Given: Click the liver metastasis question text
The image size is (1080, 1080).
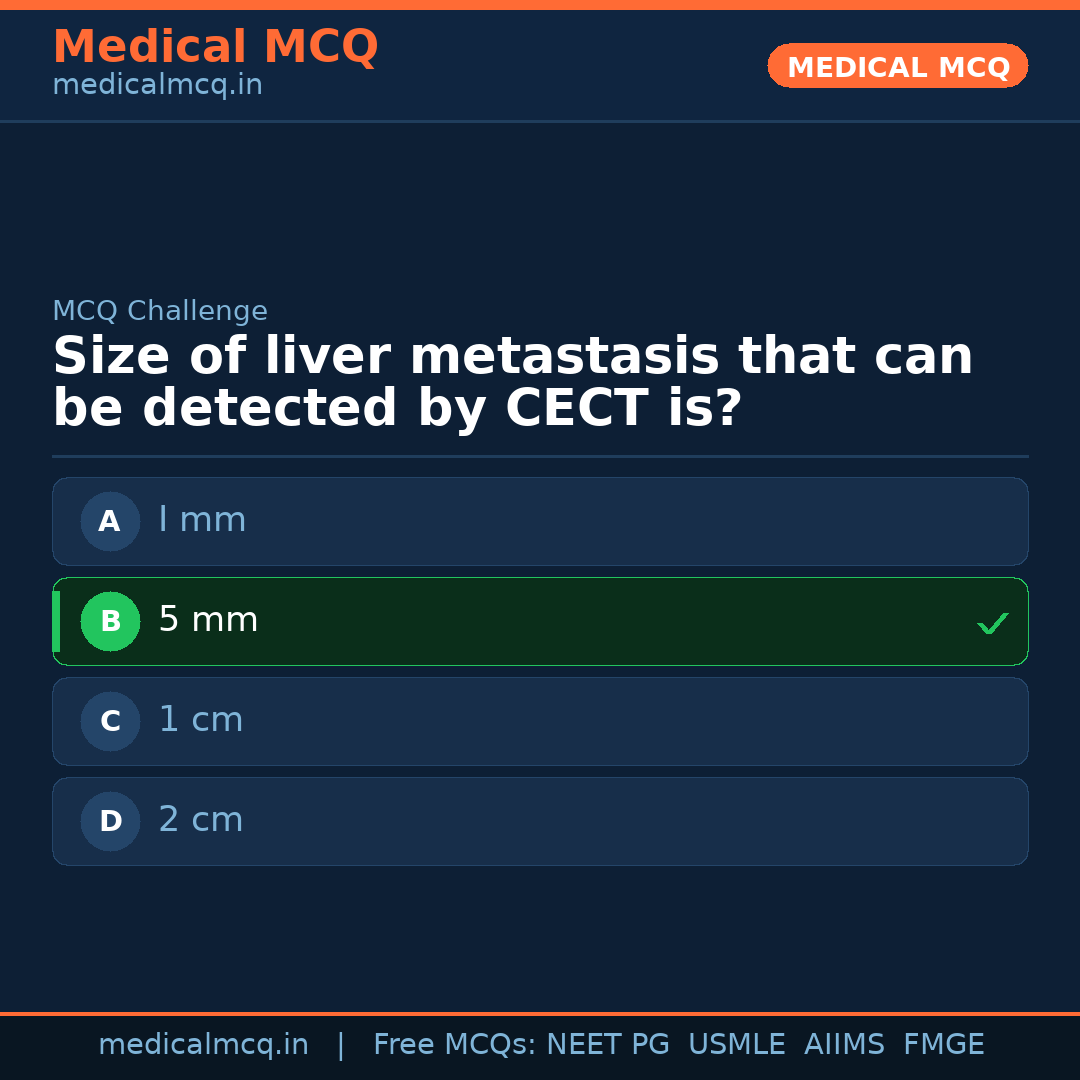Looking at the screenshot, I should tap(512, 383).
